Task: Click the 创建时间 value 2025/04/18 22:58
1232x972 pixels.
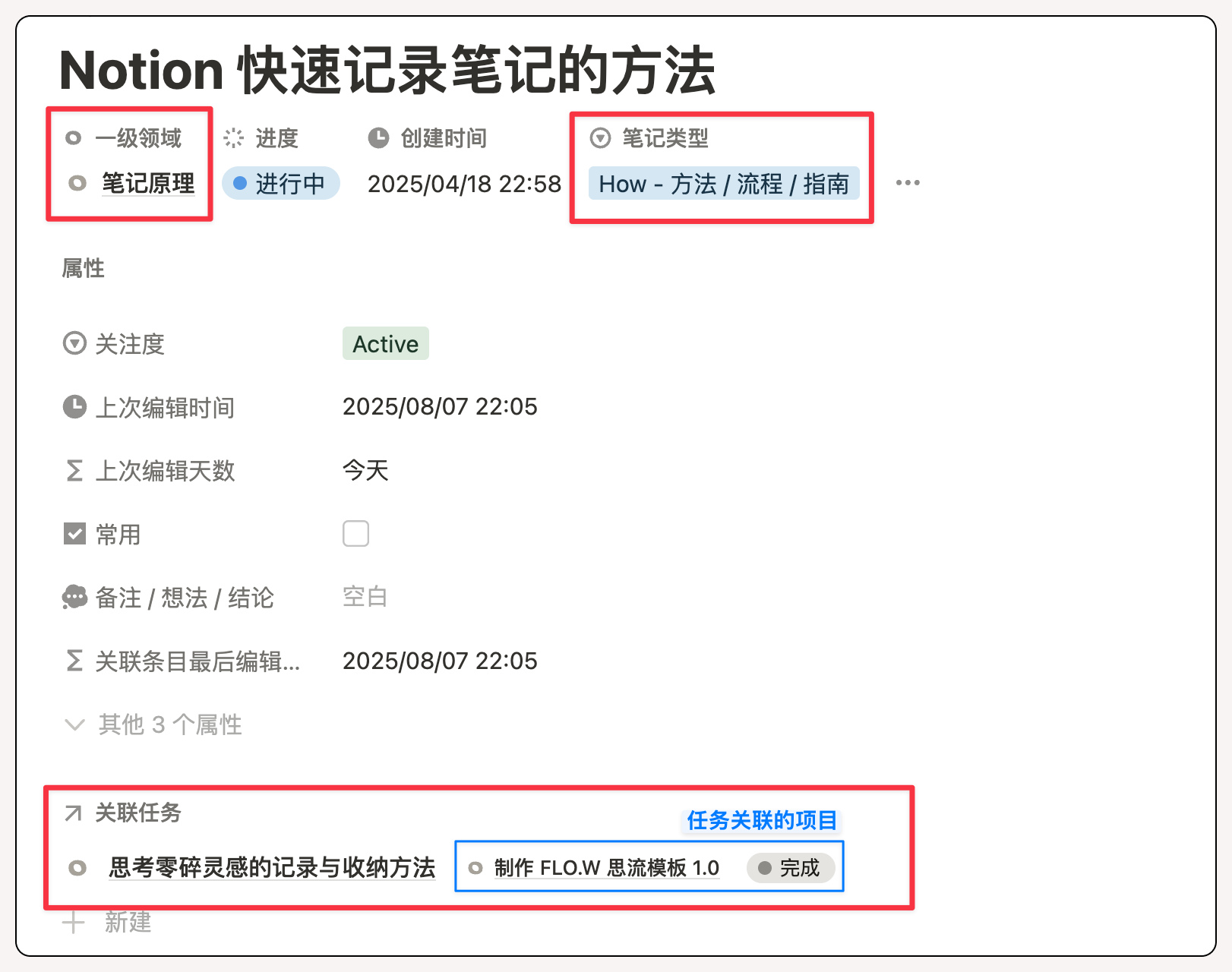Action: [x=465, y=184]
